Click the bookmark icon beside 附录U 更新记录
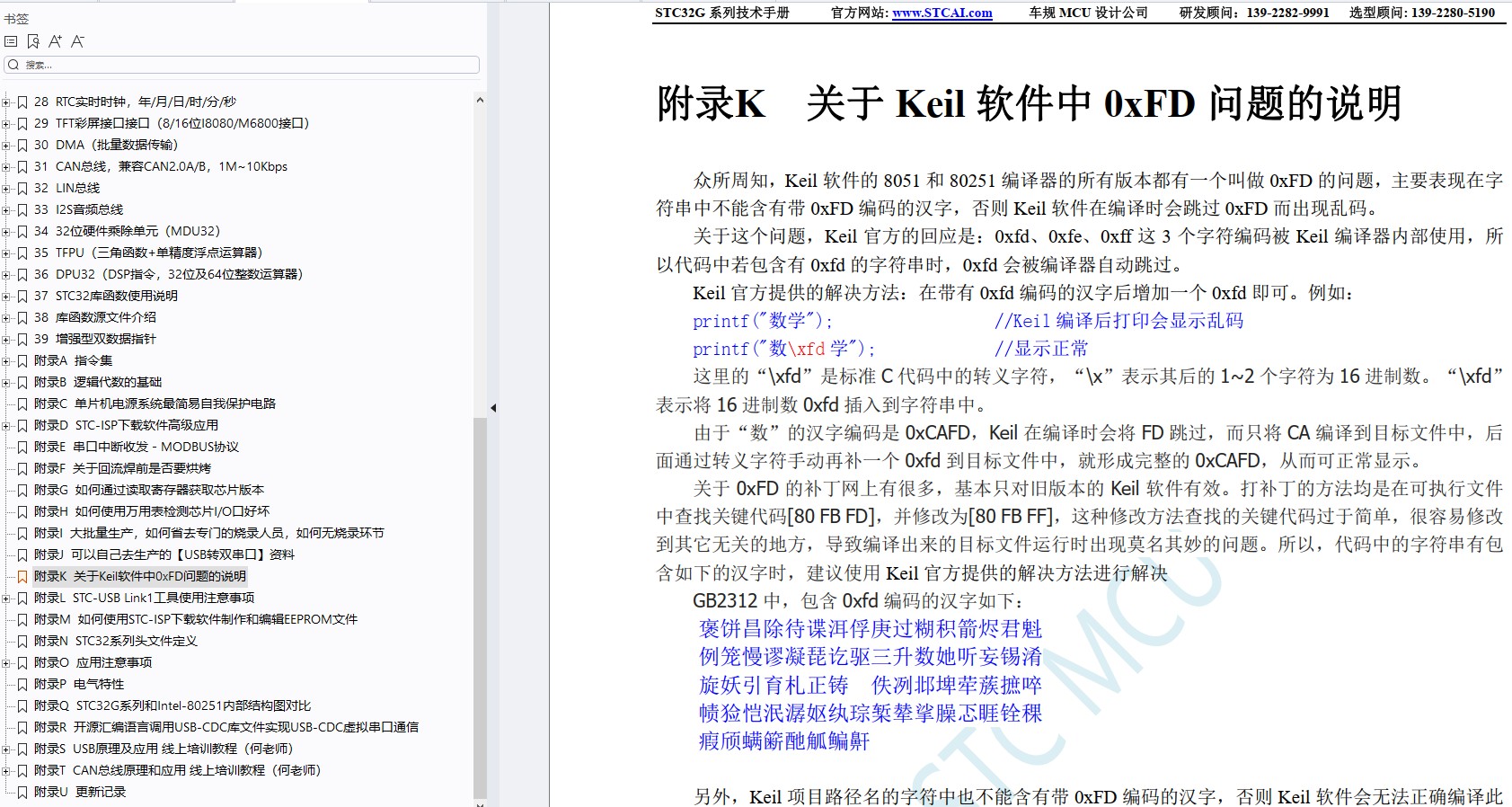The width and height of the screenshot is (1512, 807). (22, 792)
